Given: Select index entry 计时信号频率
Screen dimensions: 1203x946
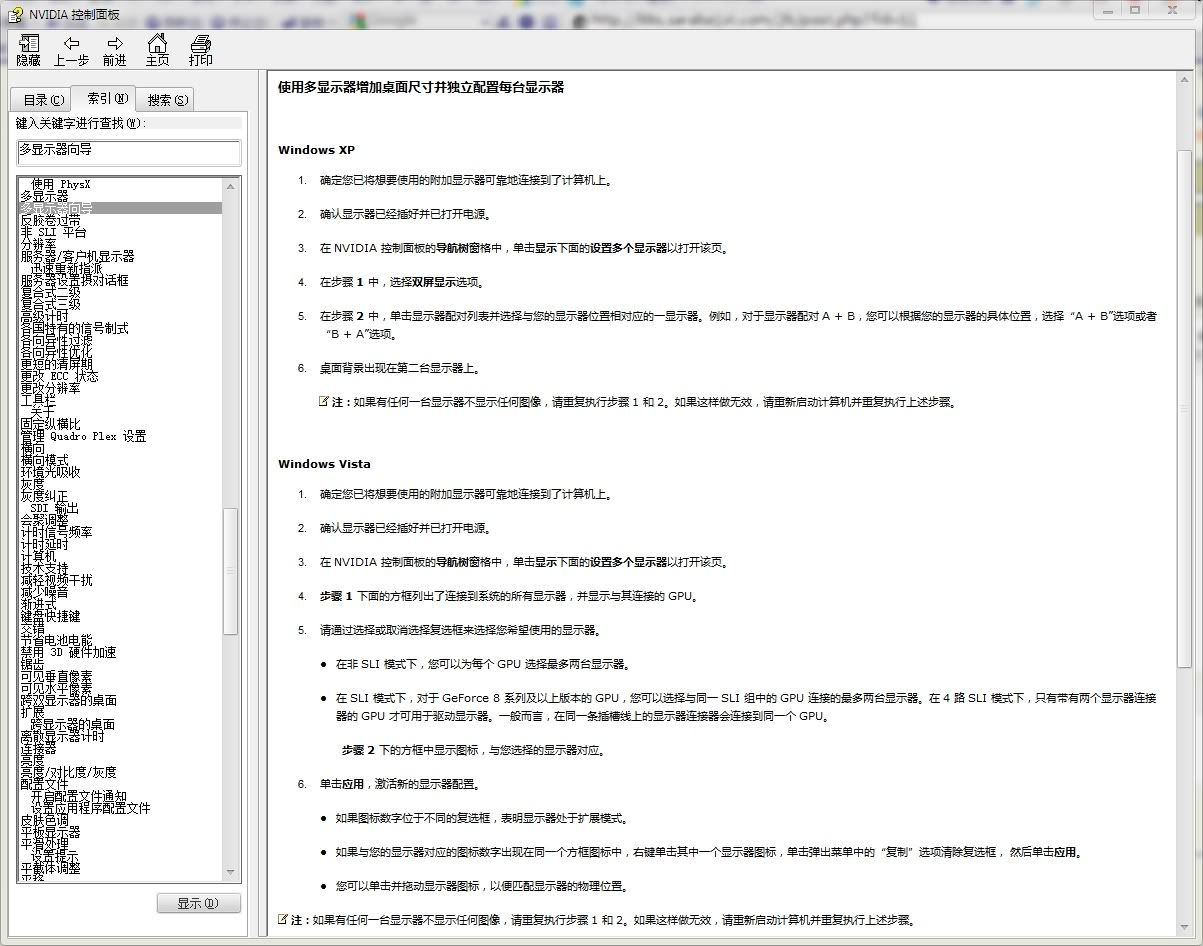Looking at the screenshot, I should [56, 533].
